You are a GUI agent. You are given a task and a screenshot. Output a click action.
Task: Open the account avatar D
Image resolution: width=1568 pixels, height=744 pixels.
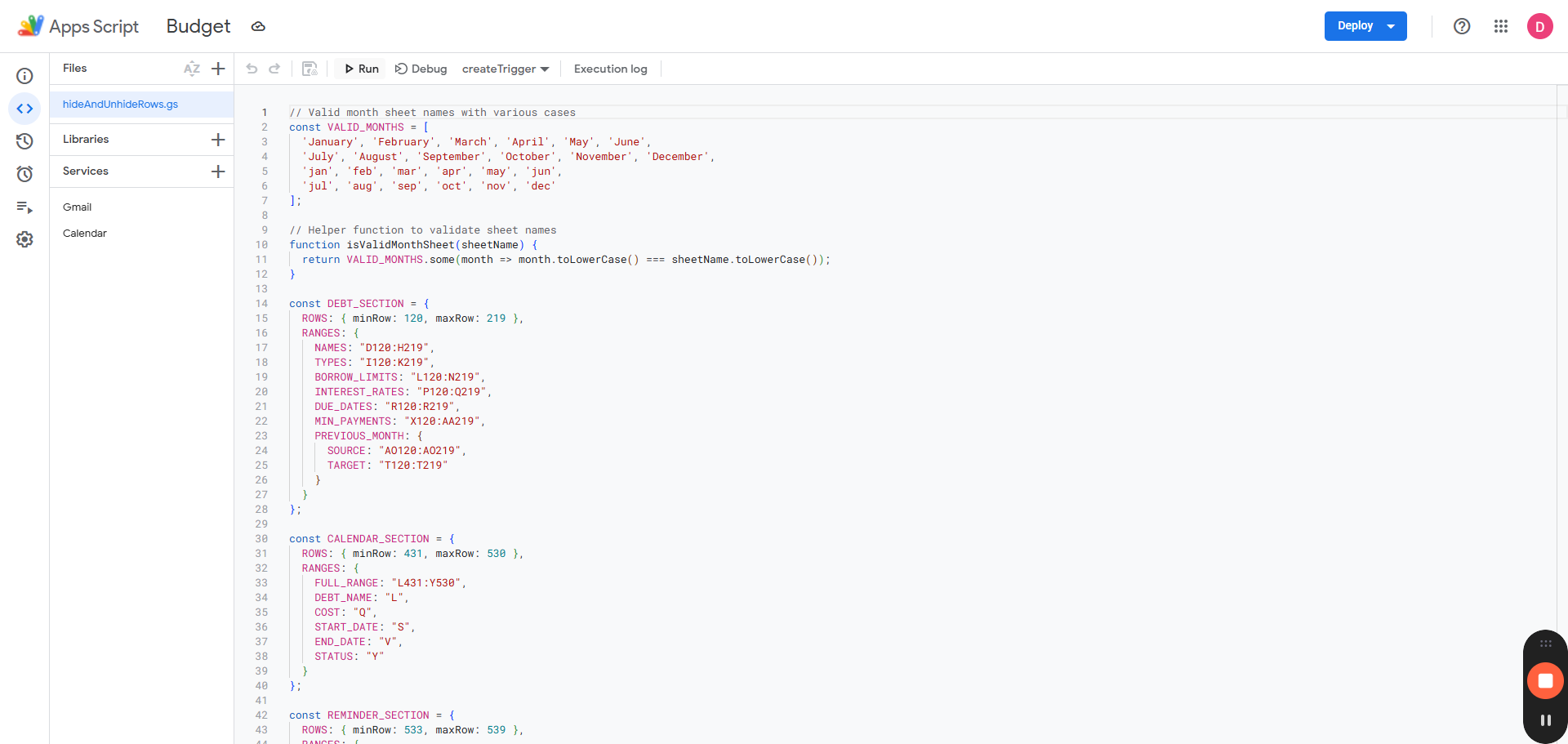pos(1540,26)
